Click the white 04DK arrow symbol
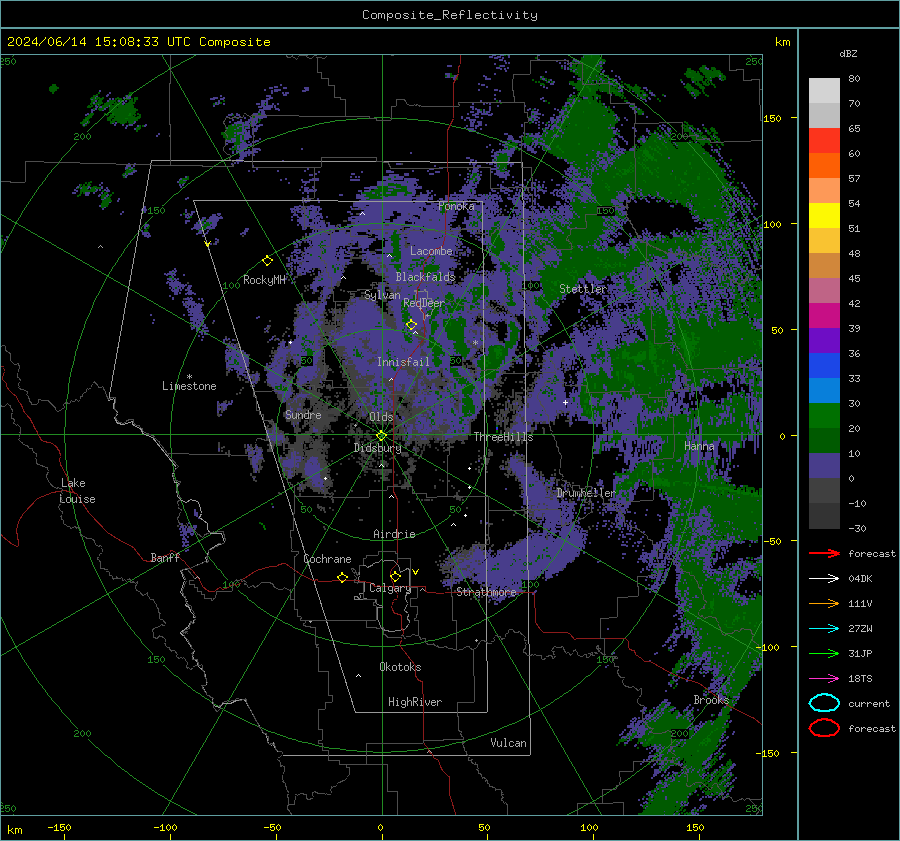 [824, 578]
